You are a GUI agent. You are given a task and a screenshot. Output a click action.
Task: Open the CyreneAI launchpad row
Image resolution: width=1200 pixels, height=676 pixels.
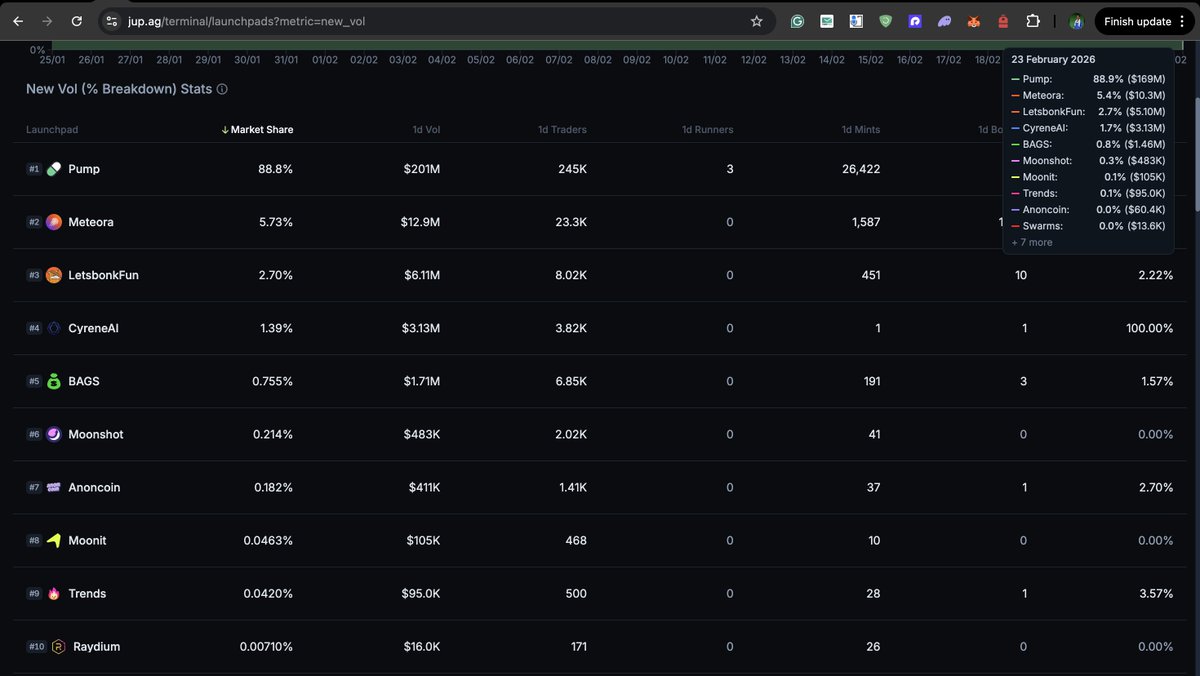pos(600,328)
